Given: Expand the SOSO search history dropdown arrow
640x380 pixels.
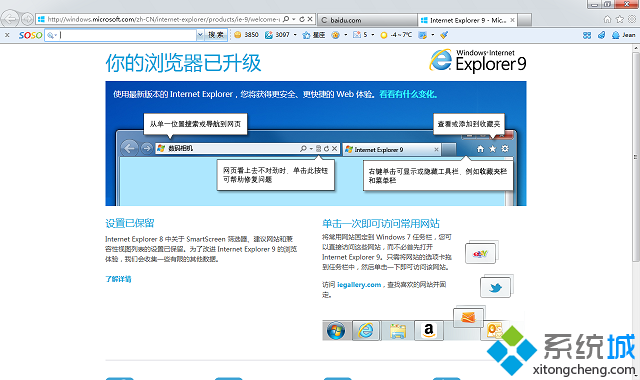Looking at the screenshot, I should click(x=200, y=35).
